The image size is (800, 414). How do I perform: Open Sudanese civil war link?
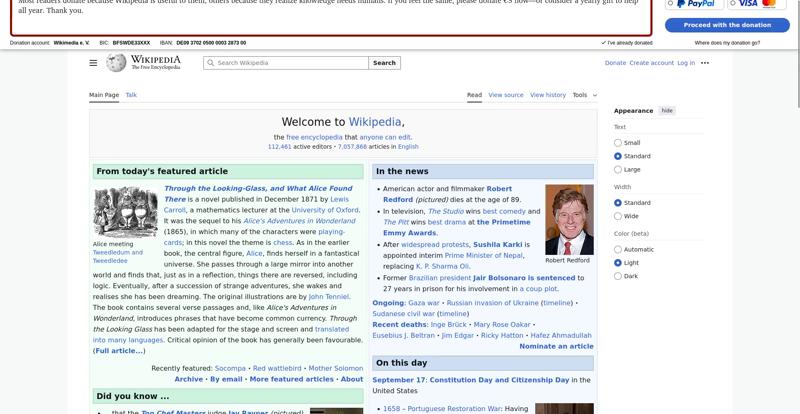[404, 313]
